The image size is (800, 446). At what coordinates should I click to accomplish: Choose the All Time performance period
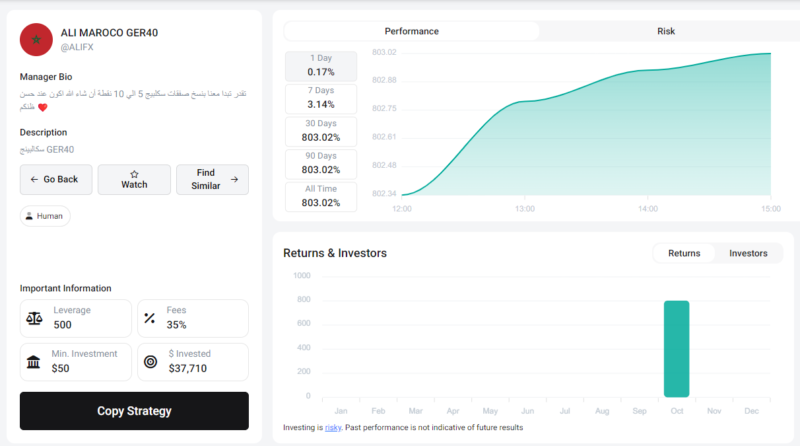(x=321, y=196)
